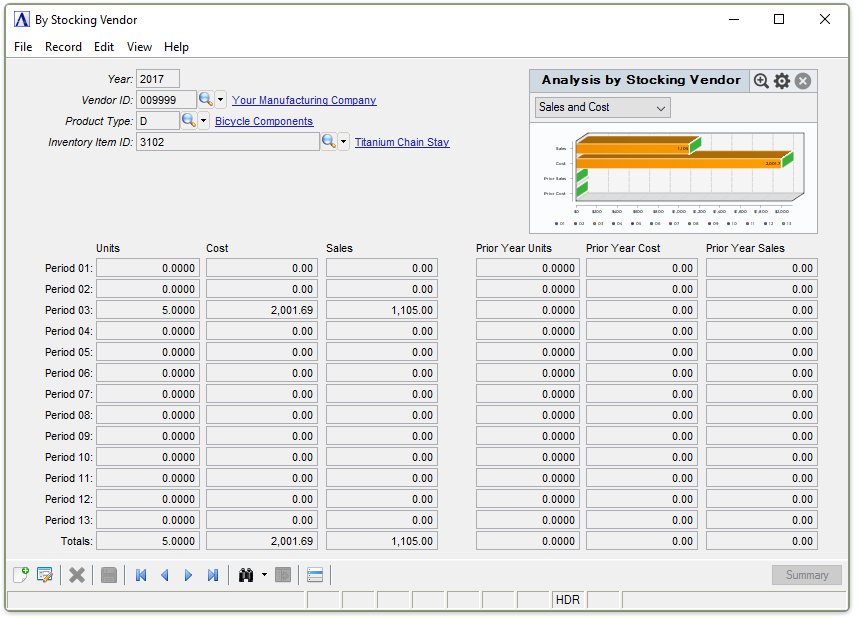The height and width of the screenshot is (620, 858).
Task: Expand the Sales and Cost dropdown
Action: (603, 107)
